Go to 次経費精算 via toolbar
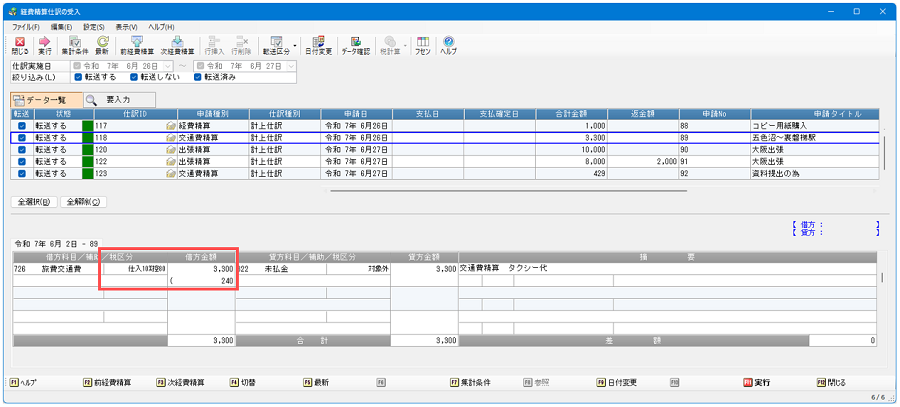Screen dimensions: 900x407 [177, 45]
